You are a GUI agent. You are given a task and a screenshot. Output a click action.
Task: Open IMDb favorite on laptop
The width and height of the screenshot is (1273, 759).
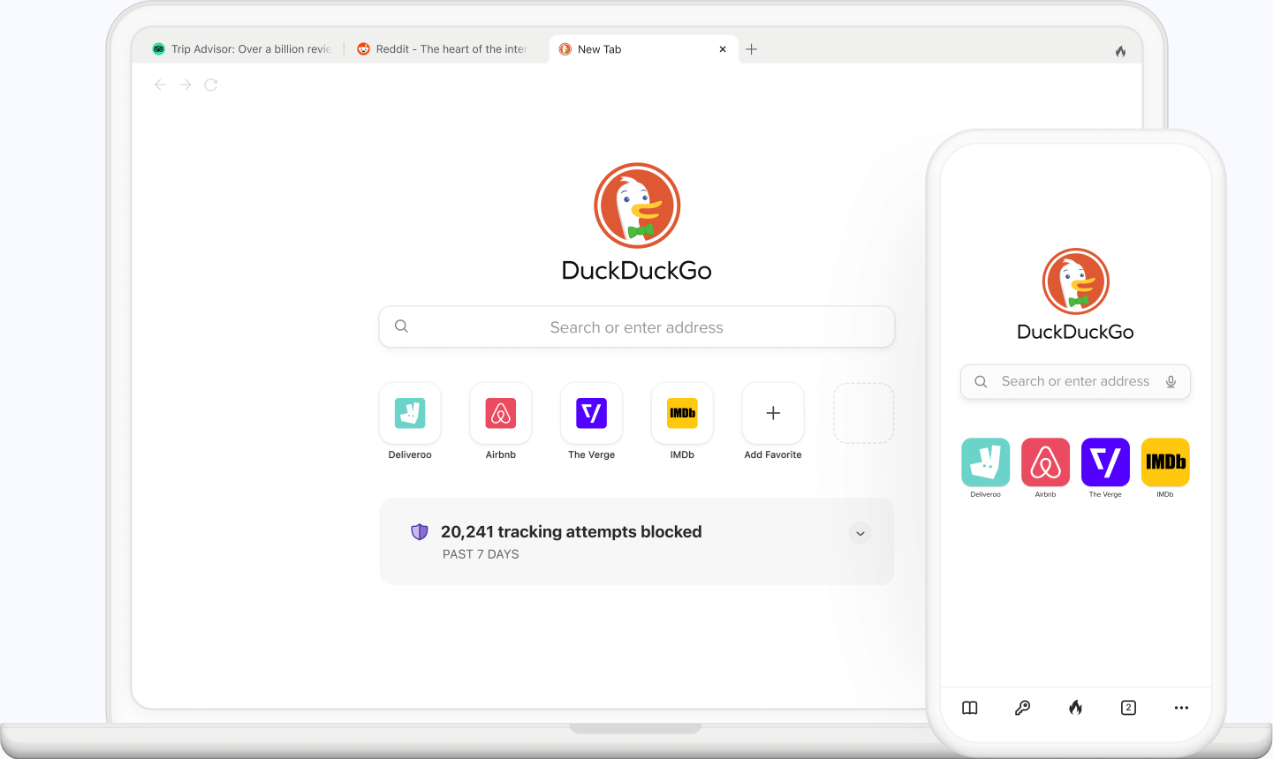(x=682, y=413)
